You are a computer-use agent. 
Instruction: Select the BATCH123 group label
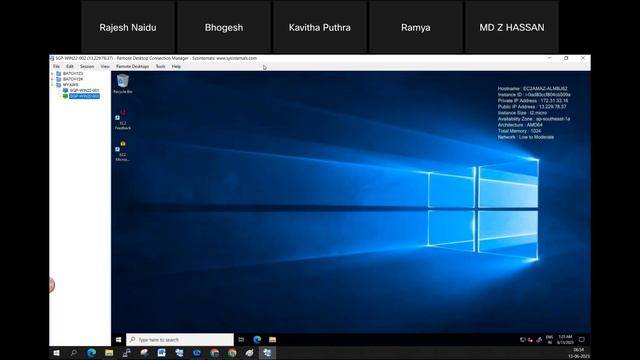(x=73, y=73)
